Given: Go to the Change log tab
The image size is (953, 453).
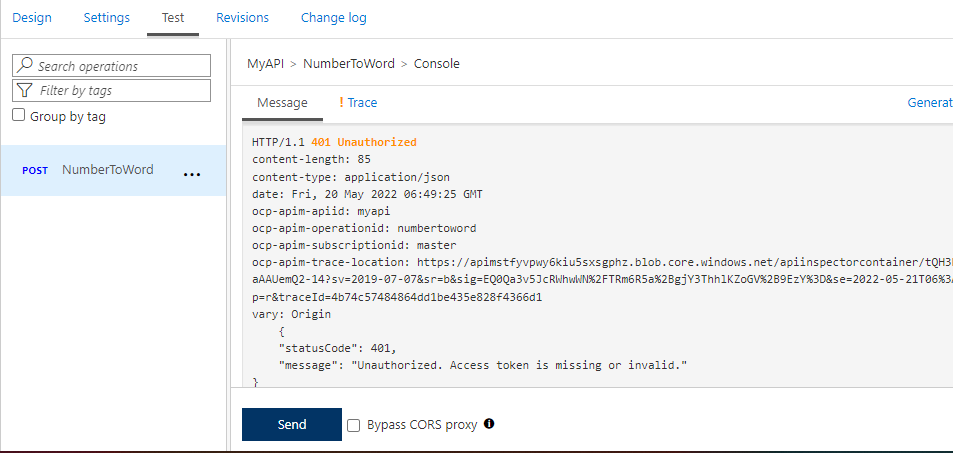Looking at the screenshot, I should pos(333,18).
